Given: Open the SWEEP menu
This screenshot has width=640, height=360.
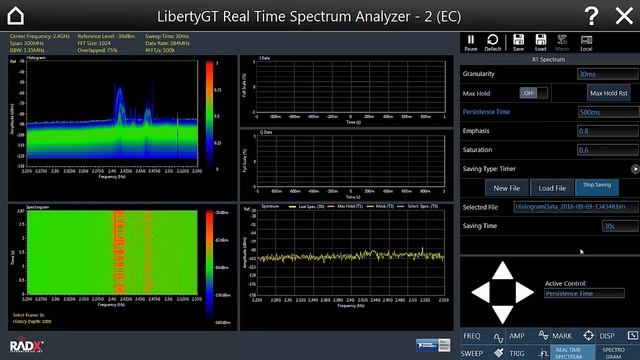Looking at the screenshot, I should (x=483, y=353).
